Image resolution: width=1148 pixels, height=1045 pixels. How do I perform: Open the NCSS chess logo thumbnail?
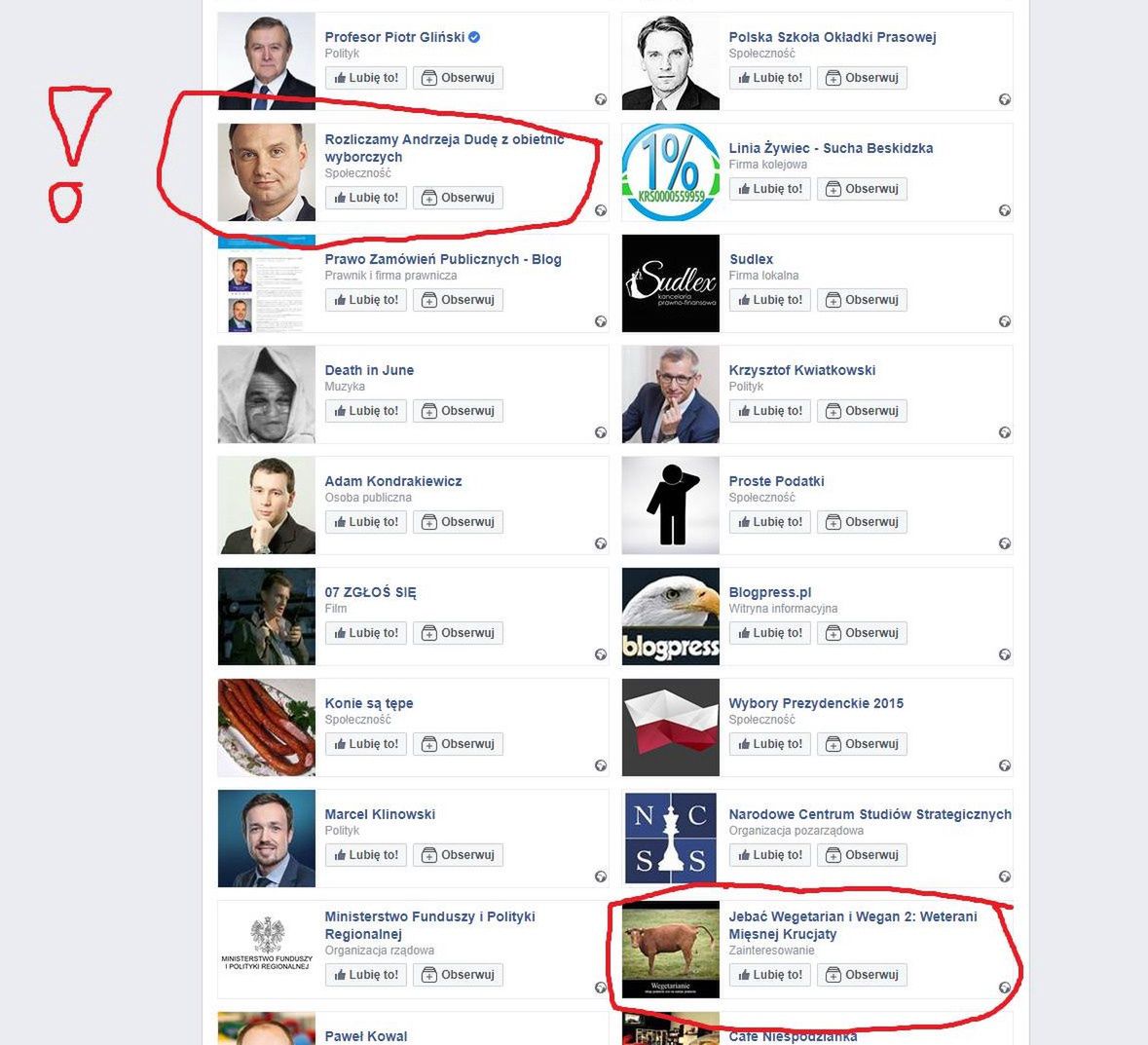tap(671, 839)
